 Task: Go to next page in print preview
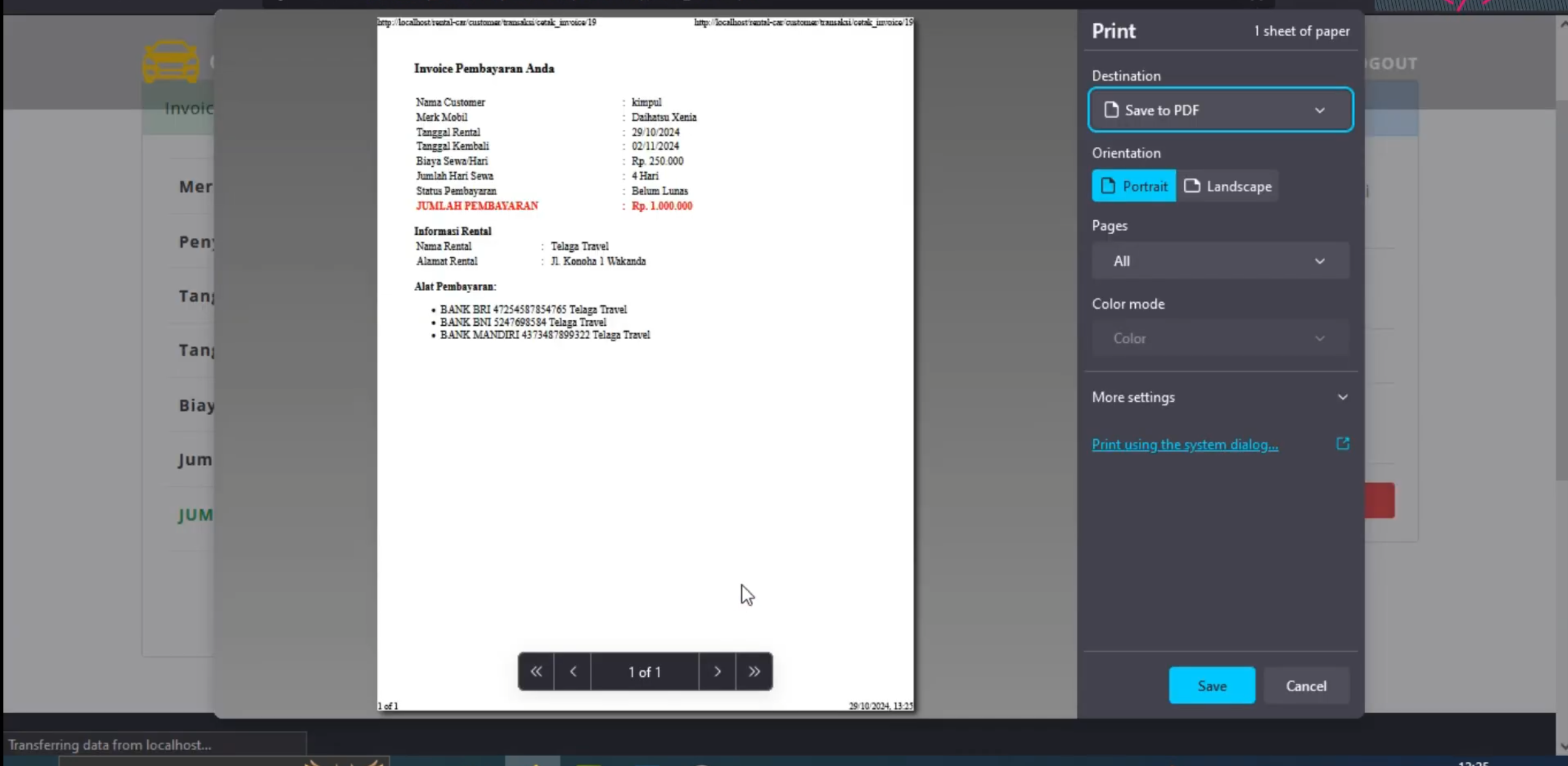tap(717, 672)
